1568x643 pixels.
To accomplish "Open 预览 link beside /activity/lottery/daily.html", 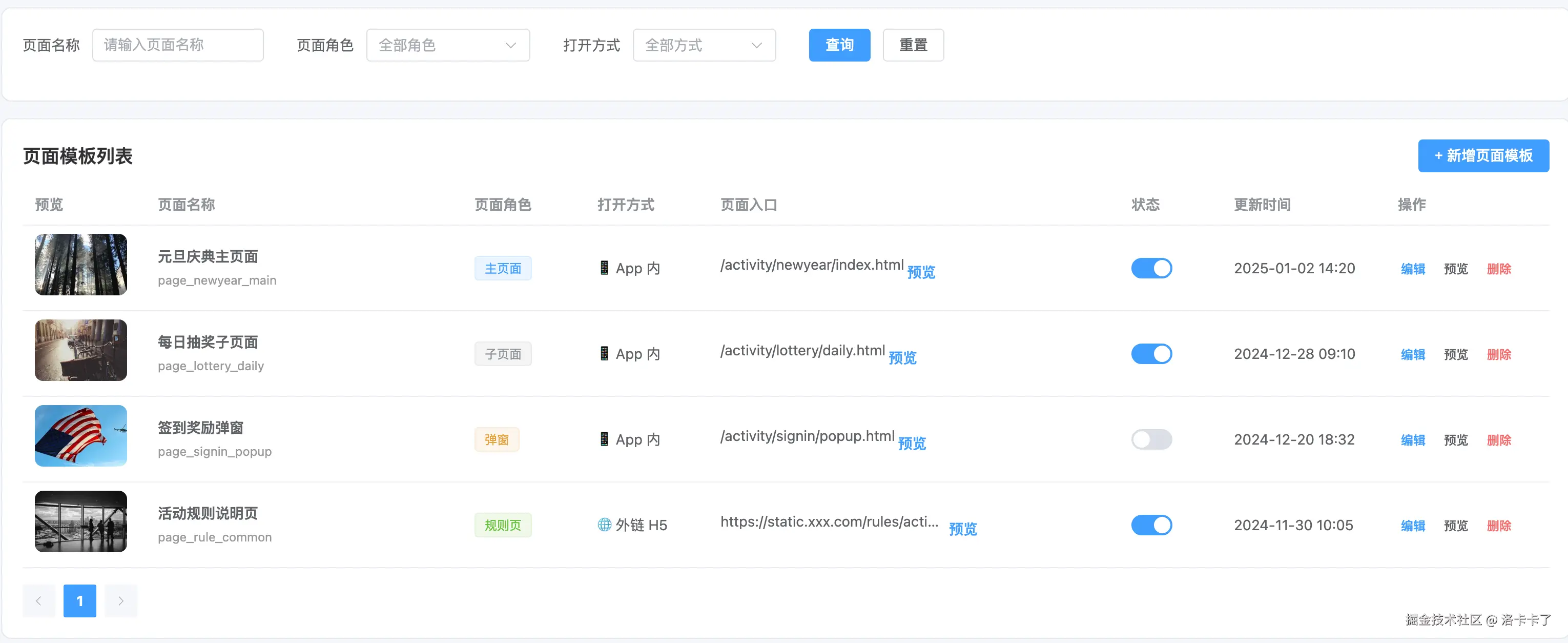I will (902, 357).
